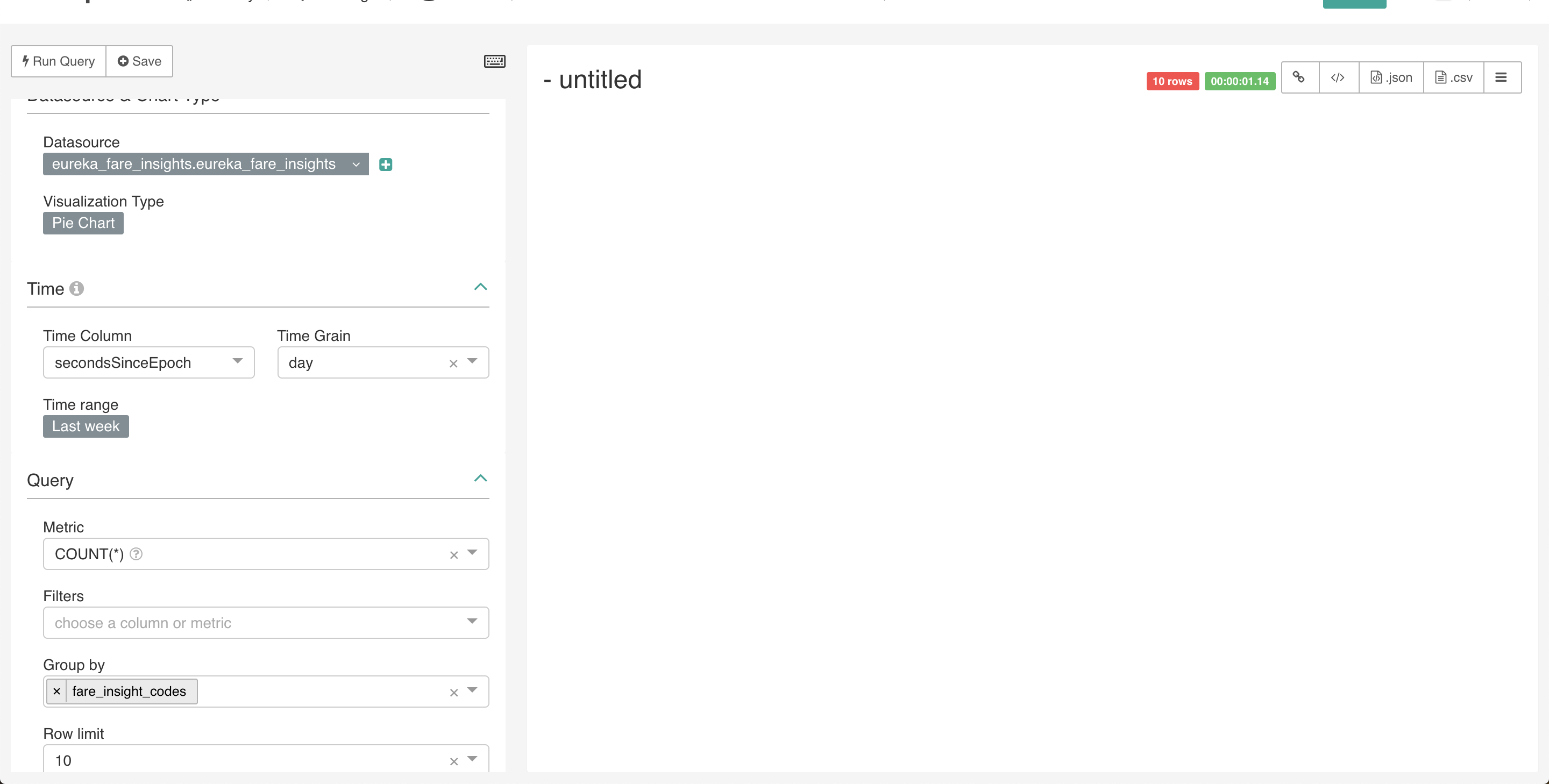Run the query
This screenshot has height=784, width=1549.
click(58, 61)
